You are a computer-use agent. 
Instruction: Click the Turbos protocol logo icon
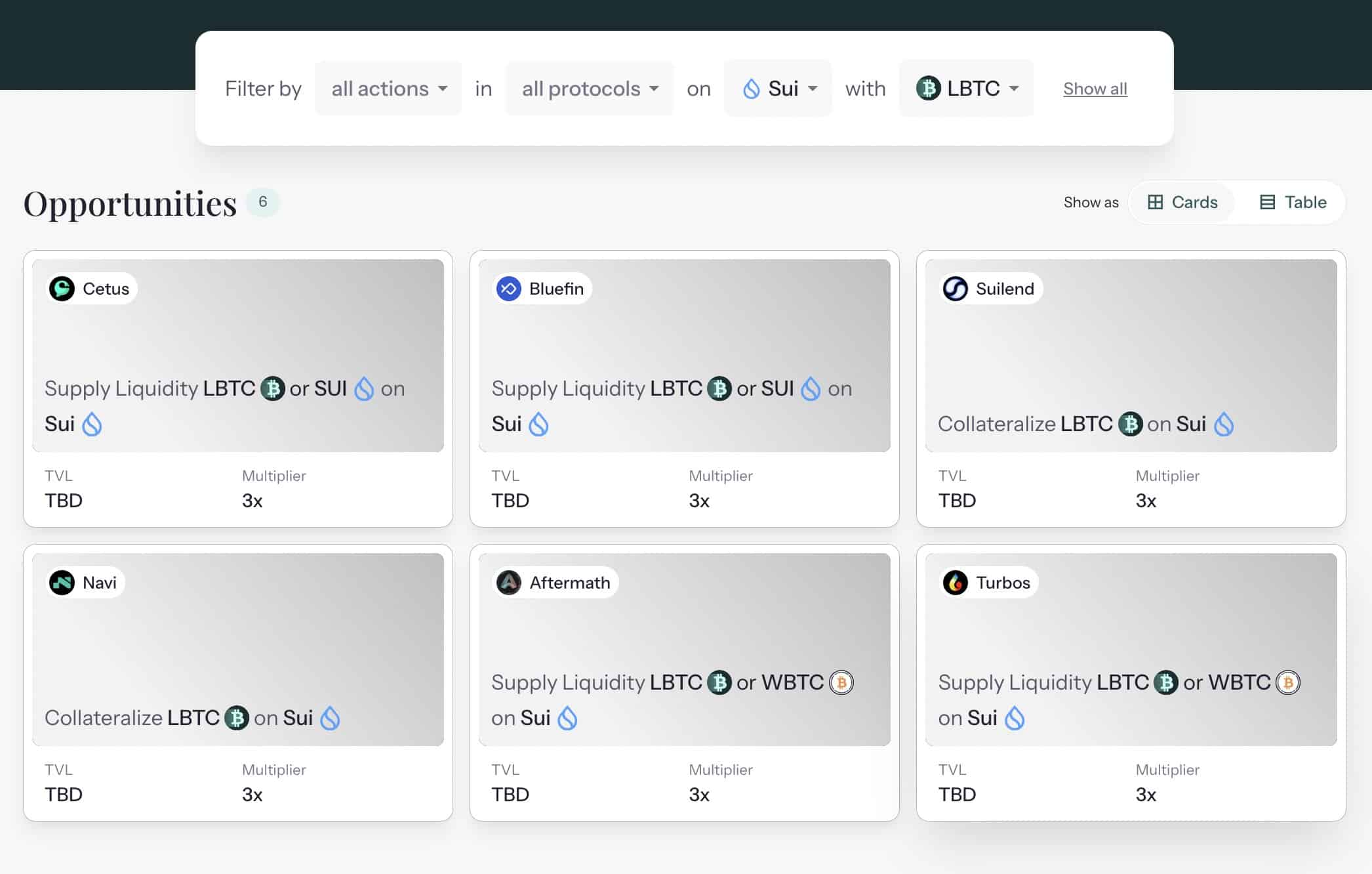coord(955,583)
